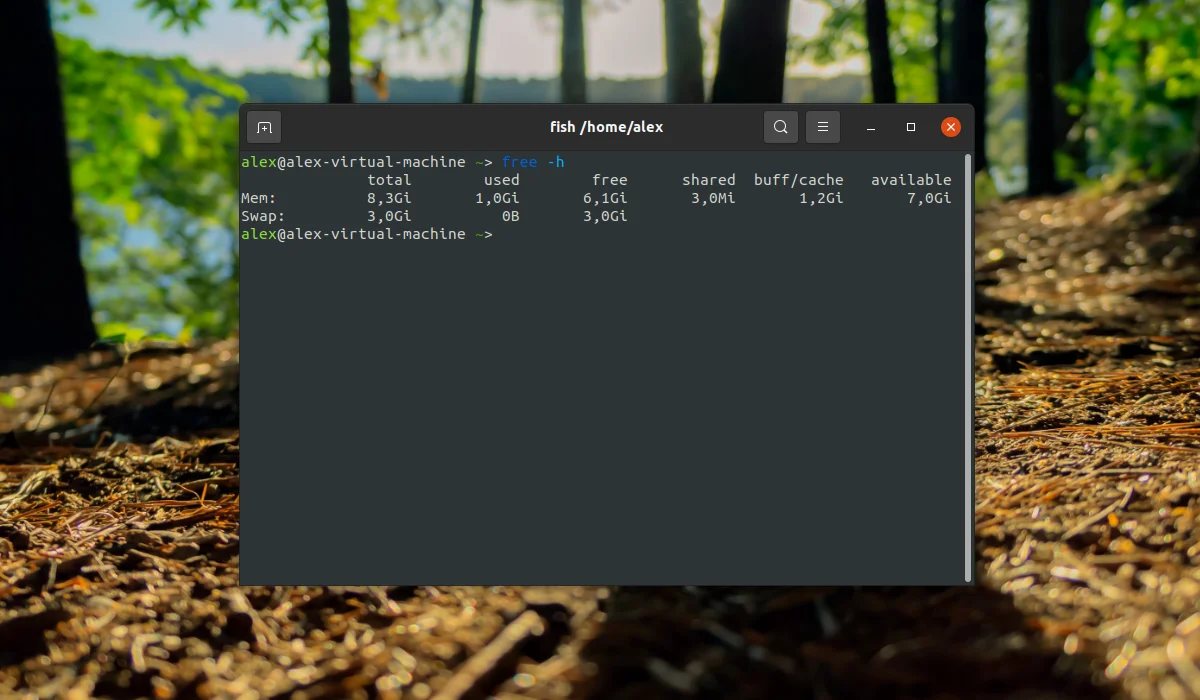The width and height of the screenshot is (1200, 700).
Task: Click the available value 7,0Gi
Action: pos(929,198)
